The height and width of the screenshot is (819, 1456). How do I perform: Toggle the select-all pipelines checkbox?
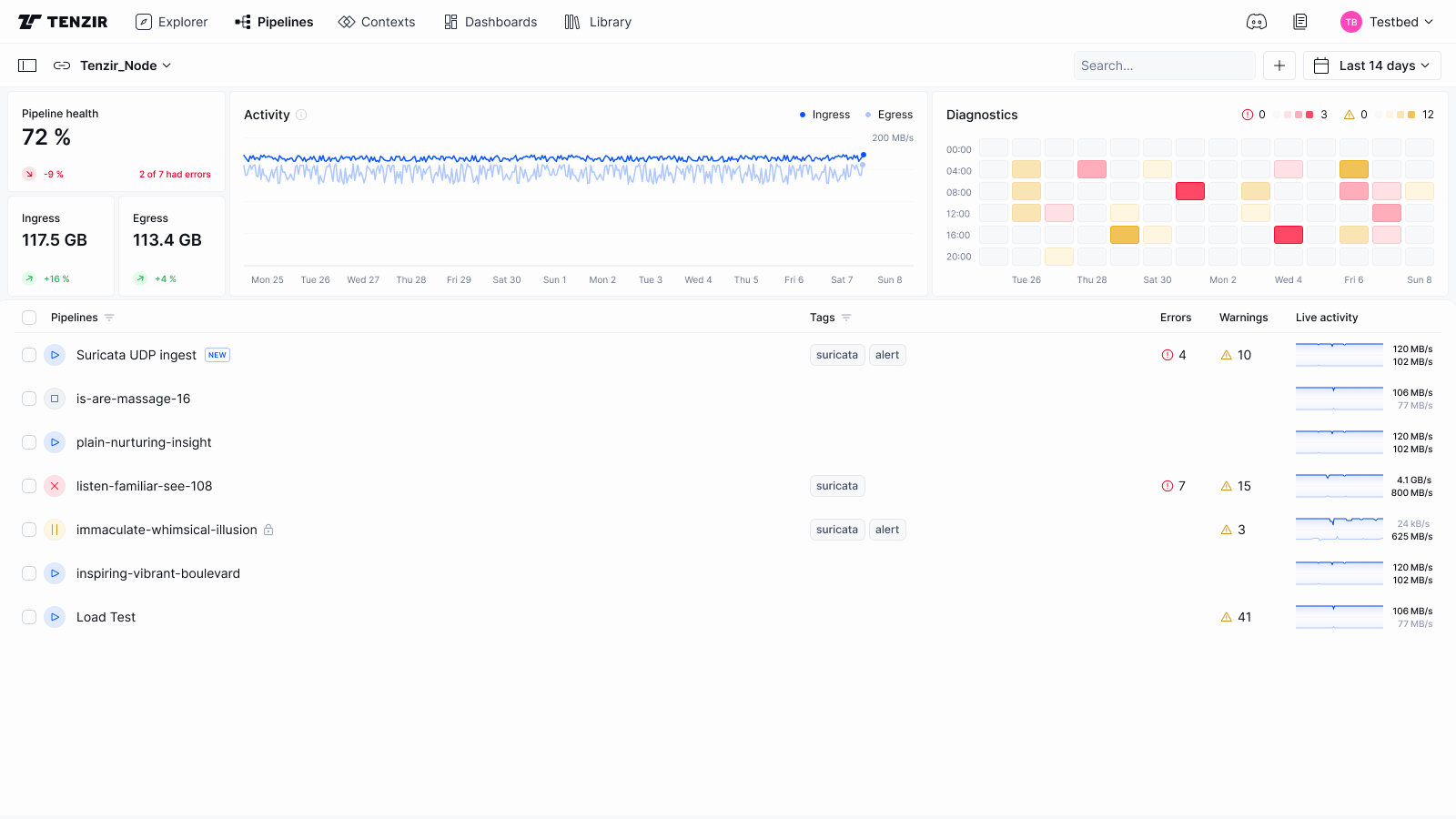(29, 318)
